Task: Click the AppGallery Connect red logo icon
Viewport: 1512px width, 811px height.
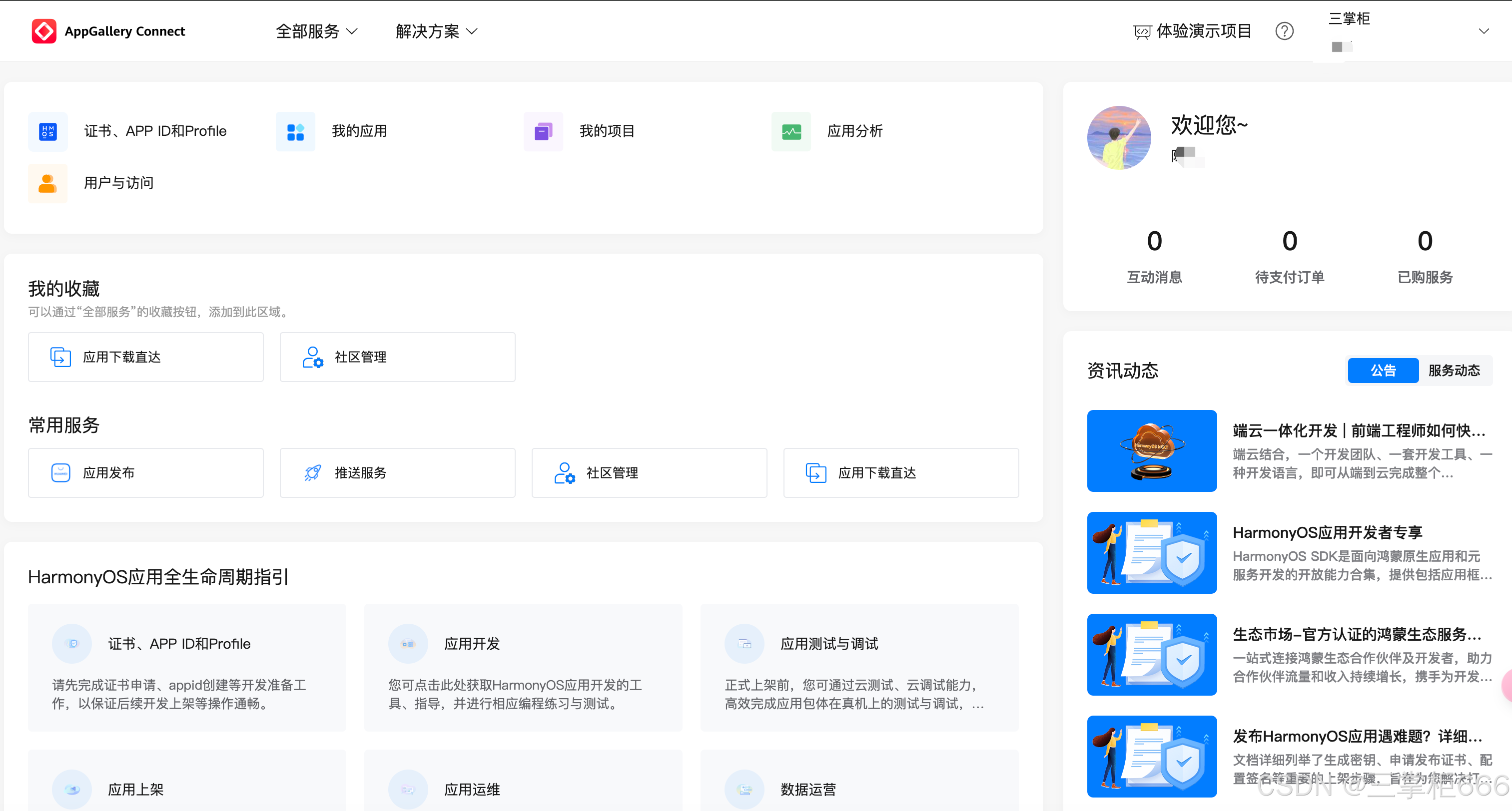Action: click(x=44, y=31)
